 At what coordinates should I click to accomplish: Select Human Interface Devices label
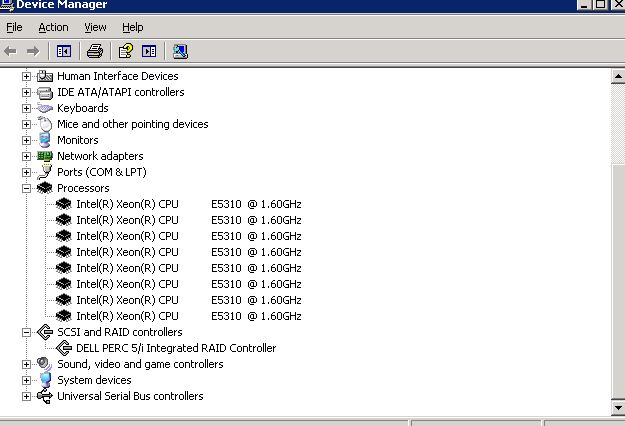118,76
